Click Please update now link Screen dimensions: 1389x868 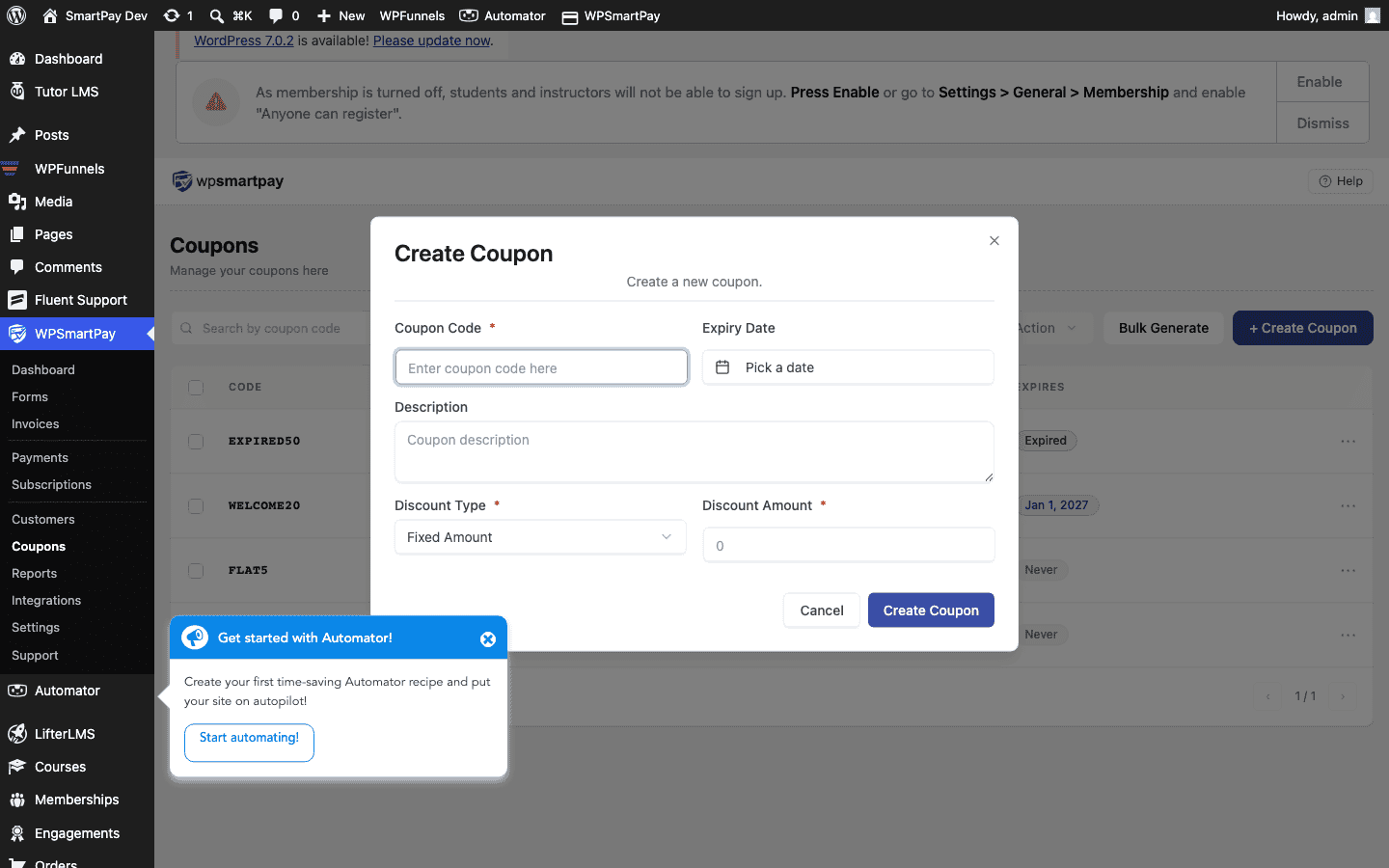tap(432, 41)
